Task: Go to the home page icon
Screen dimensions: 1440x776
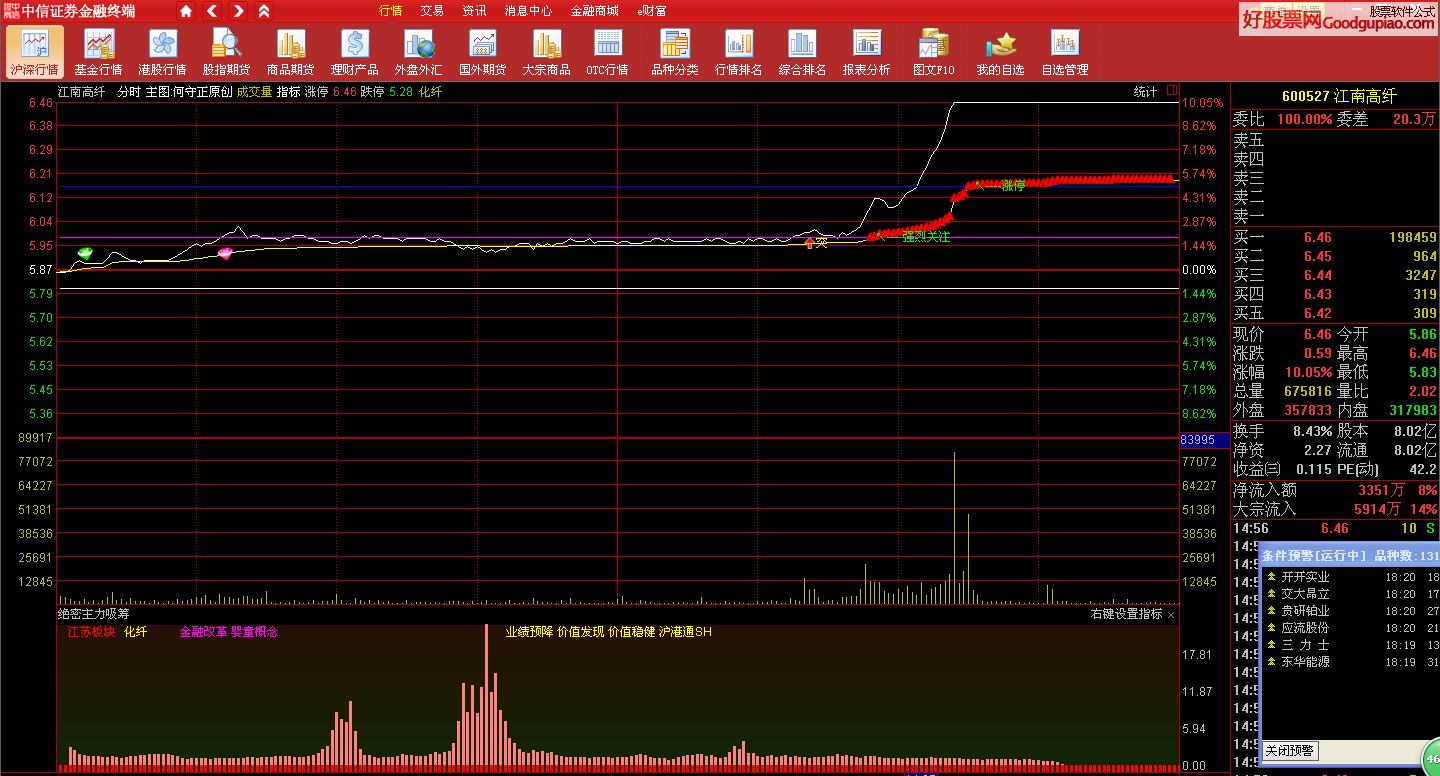Action: 186,11
